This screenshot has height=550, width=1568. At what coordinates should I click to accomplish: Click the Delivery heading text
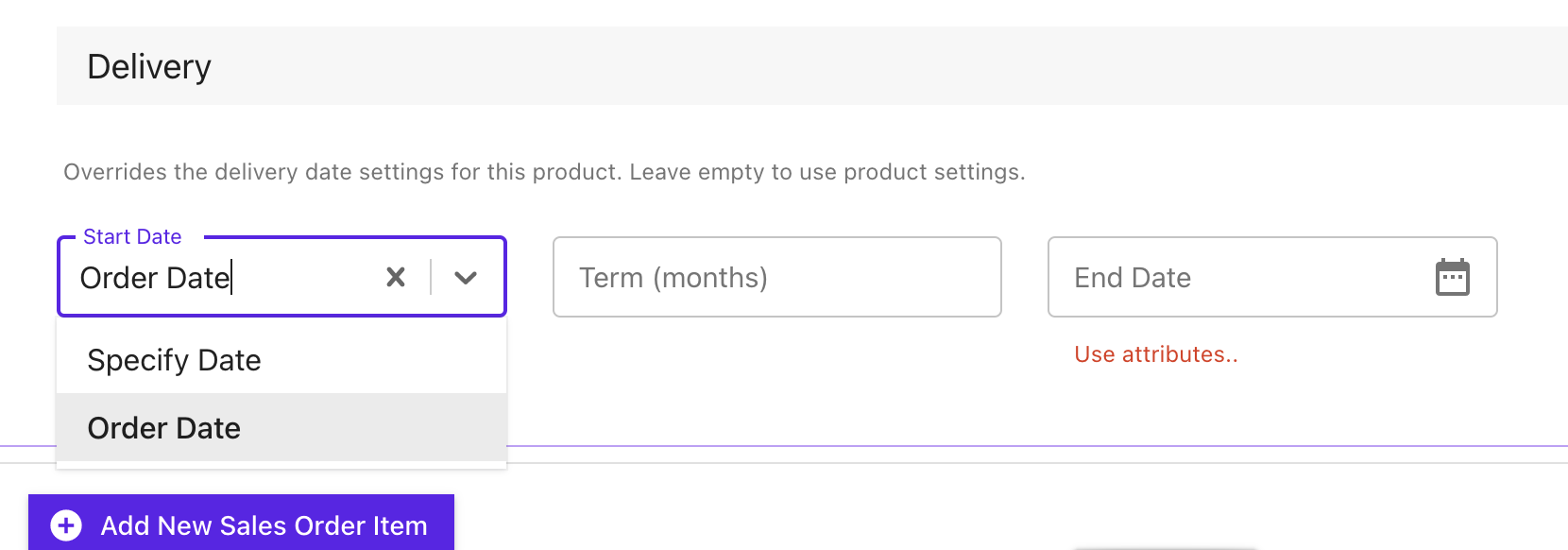[x=149, y=67]
